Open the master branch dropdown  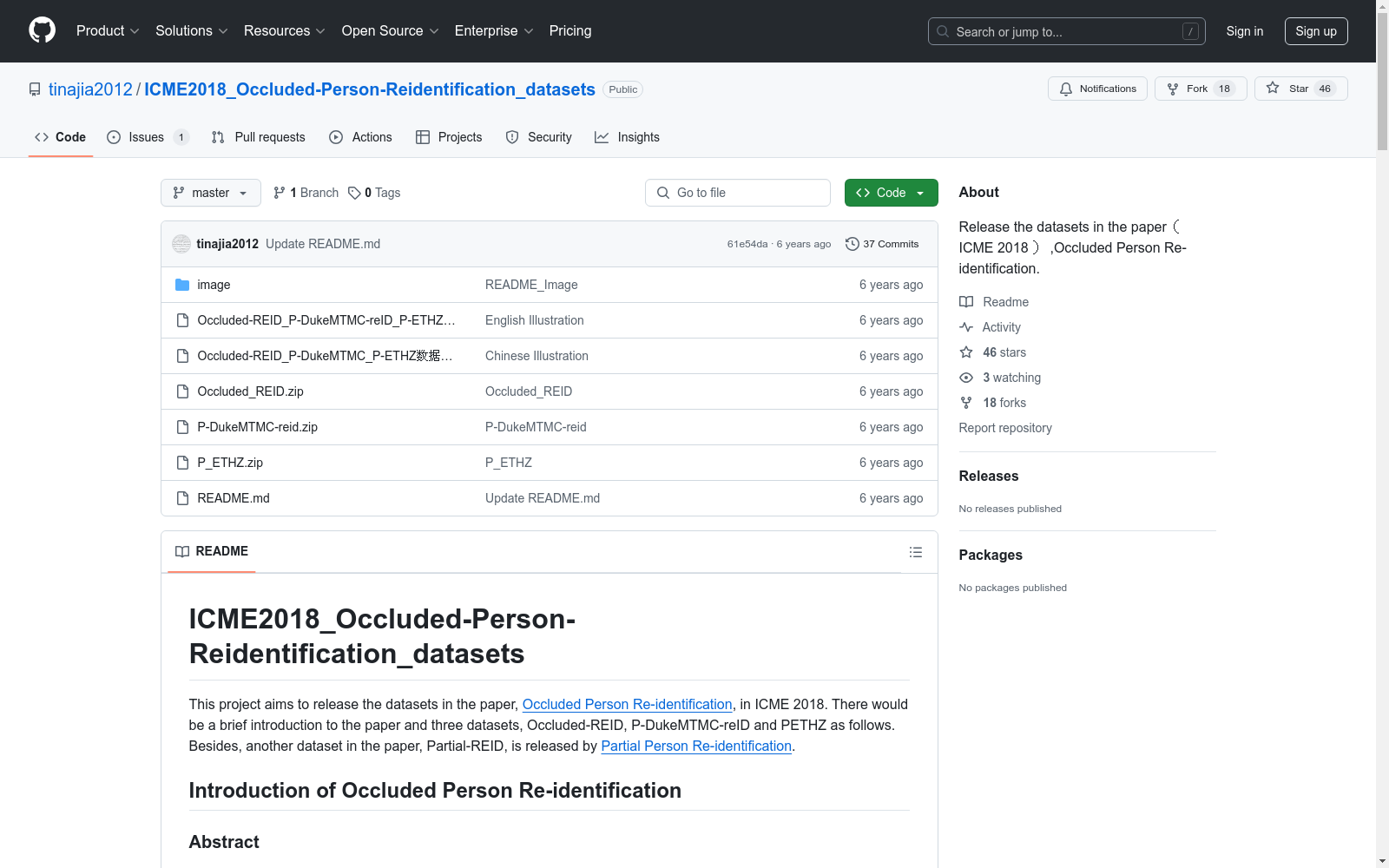click(x=211, y=193)
